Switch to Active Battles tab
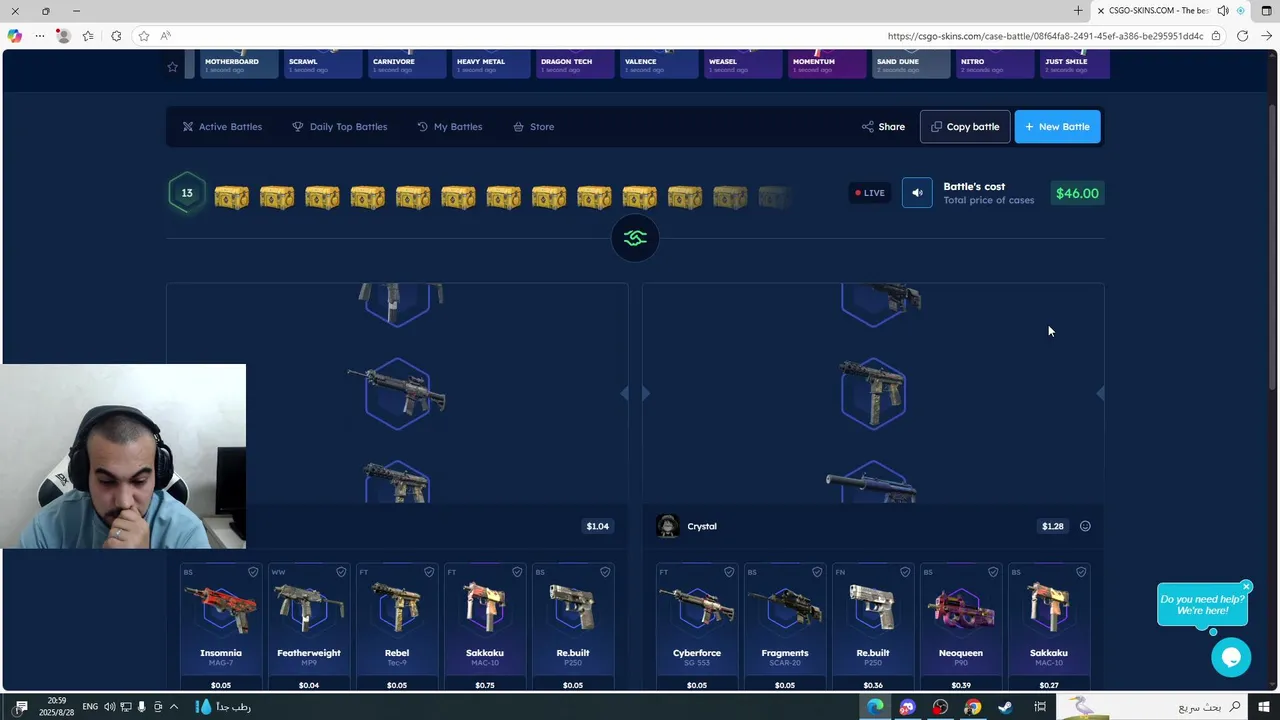The height and width of the screenshot is (720, 1280). 222,127
